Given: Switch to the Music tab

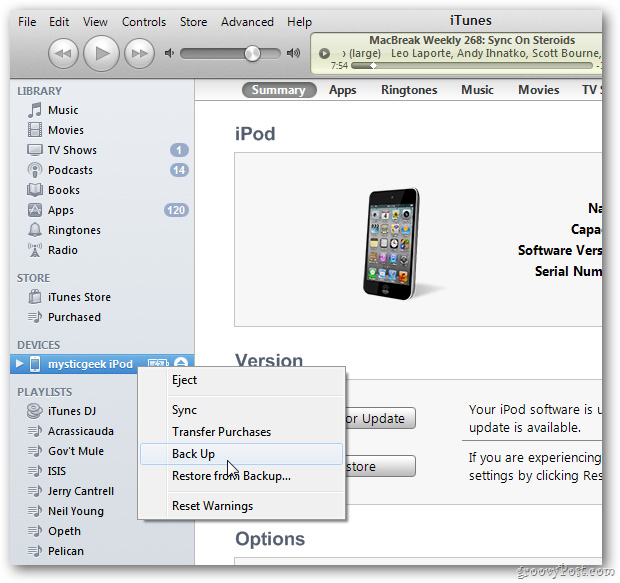Looking at the screenshot, I should point(477,90).
